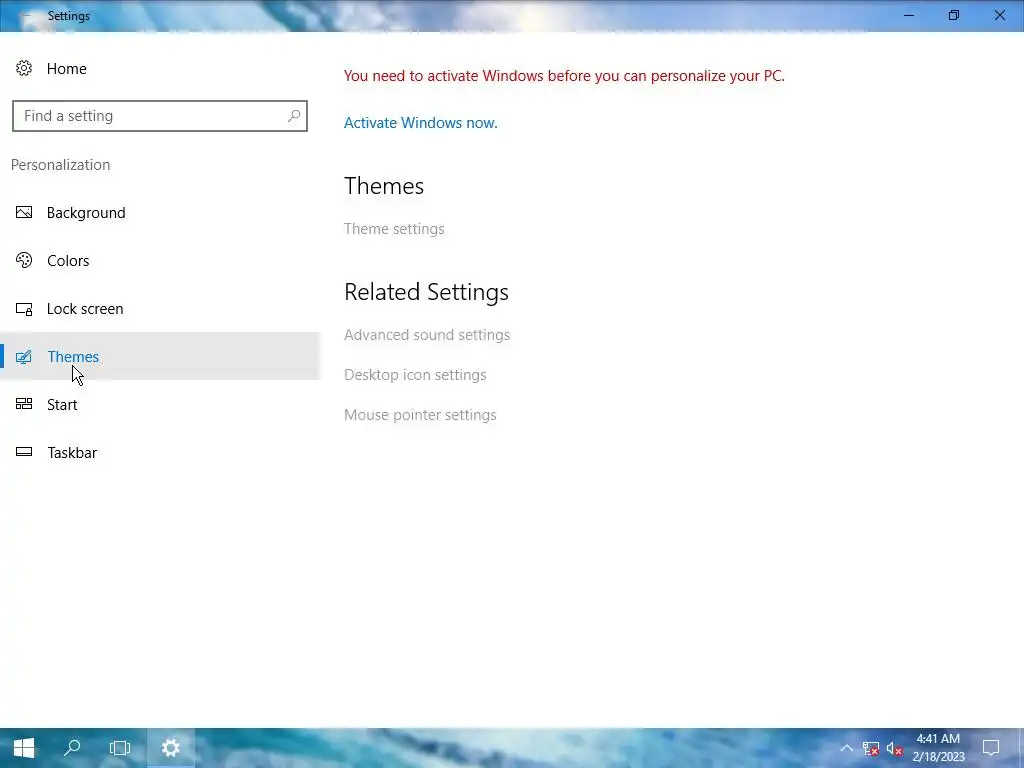Open the Background personalization page
Viewport: 1024px width, 768px height.
pos(160,212)
